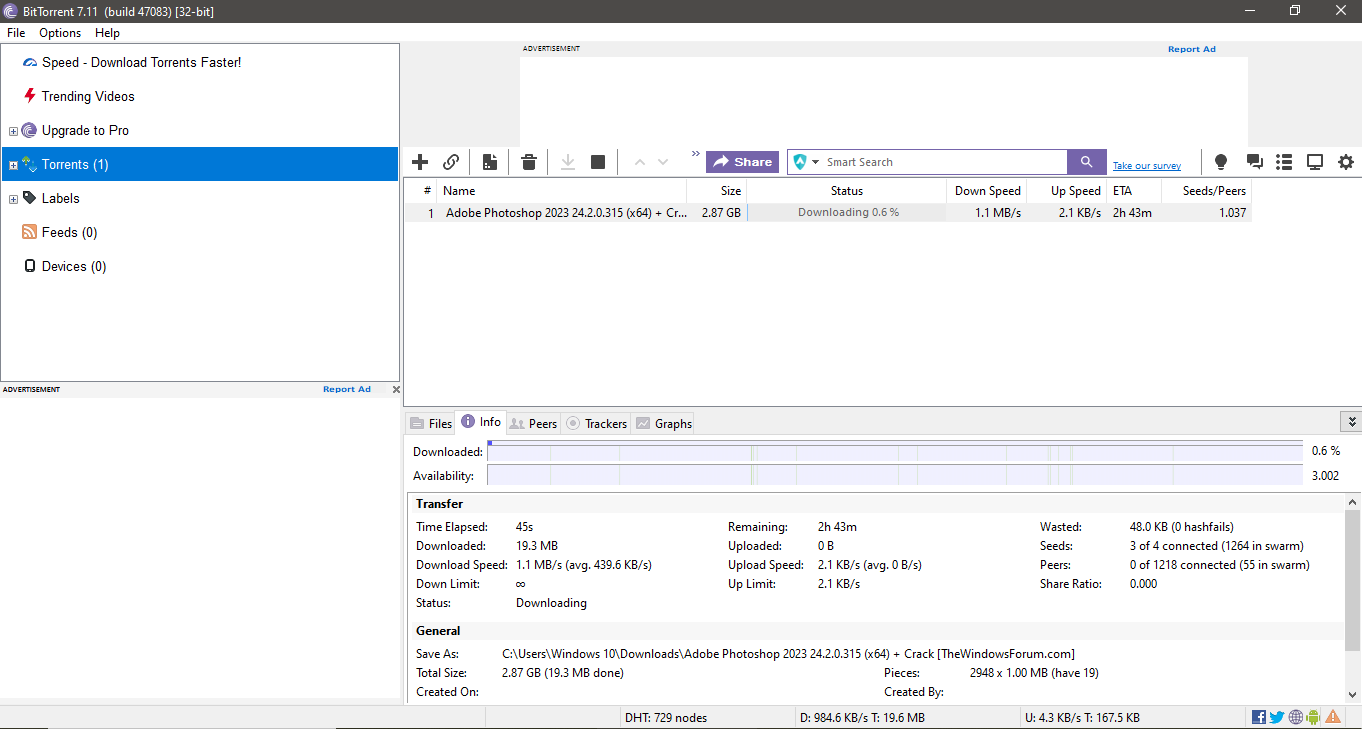Screen dimensions: 1362x729
Task: Click the Start download arrow icon
Action: 568,162
